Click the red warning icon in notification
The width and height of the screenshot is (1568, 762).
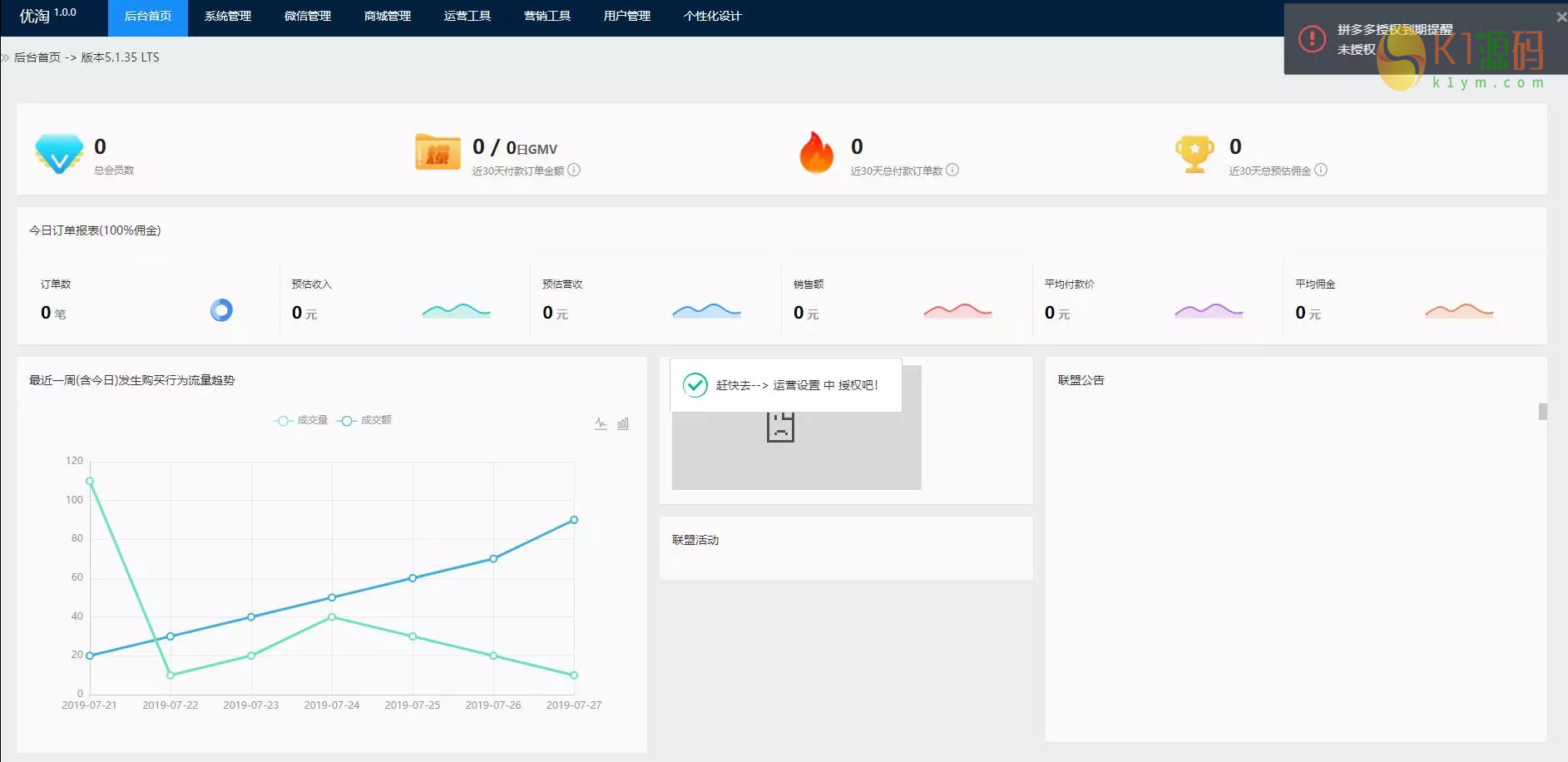point(1312,39)
